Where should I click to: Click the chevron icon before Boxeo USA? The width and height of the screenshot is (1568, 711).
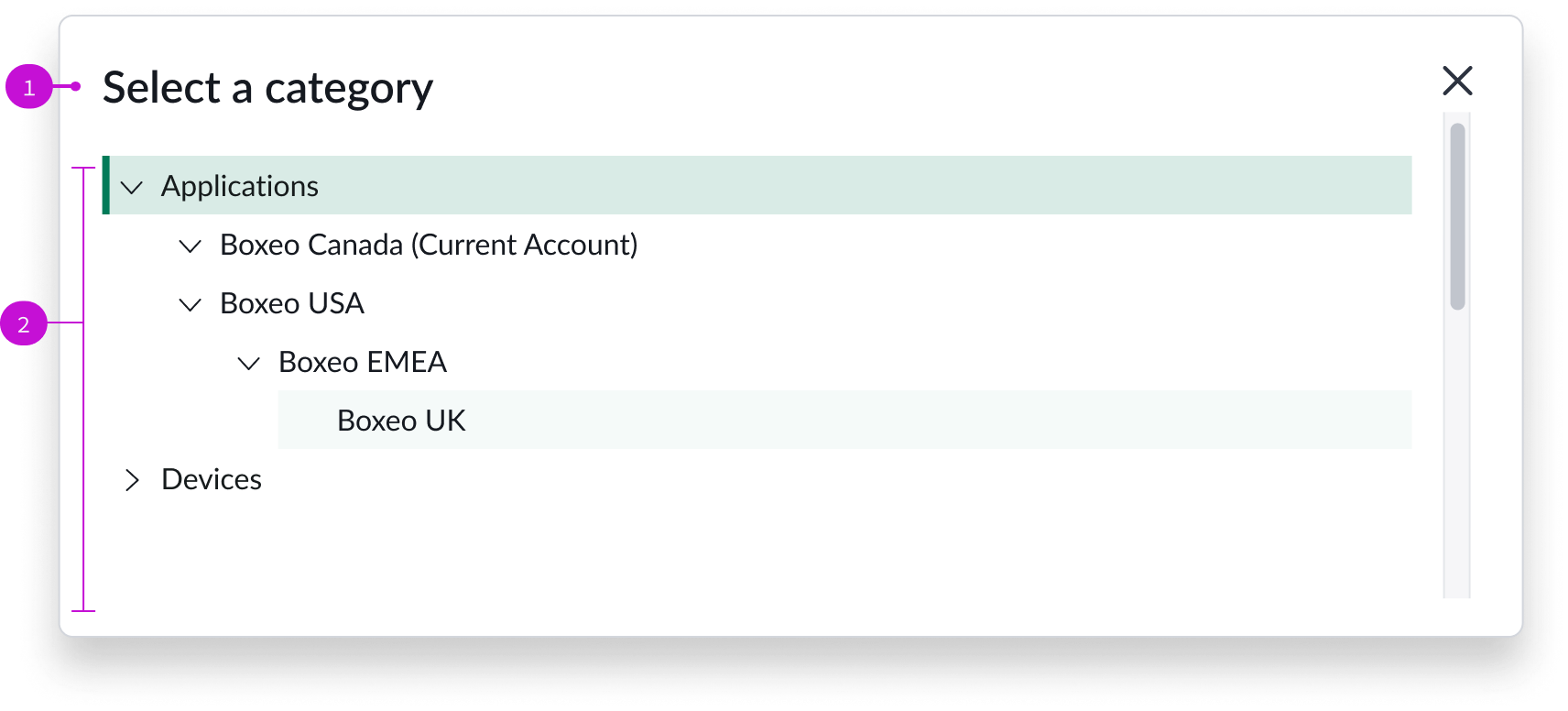[190, 304]
